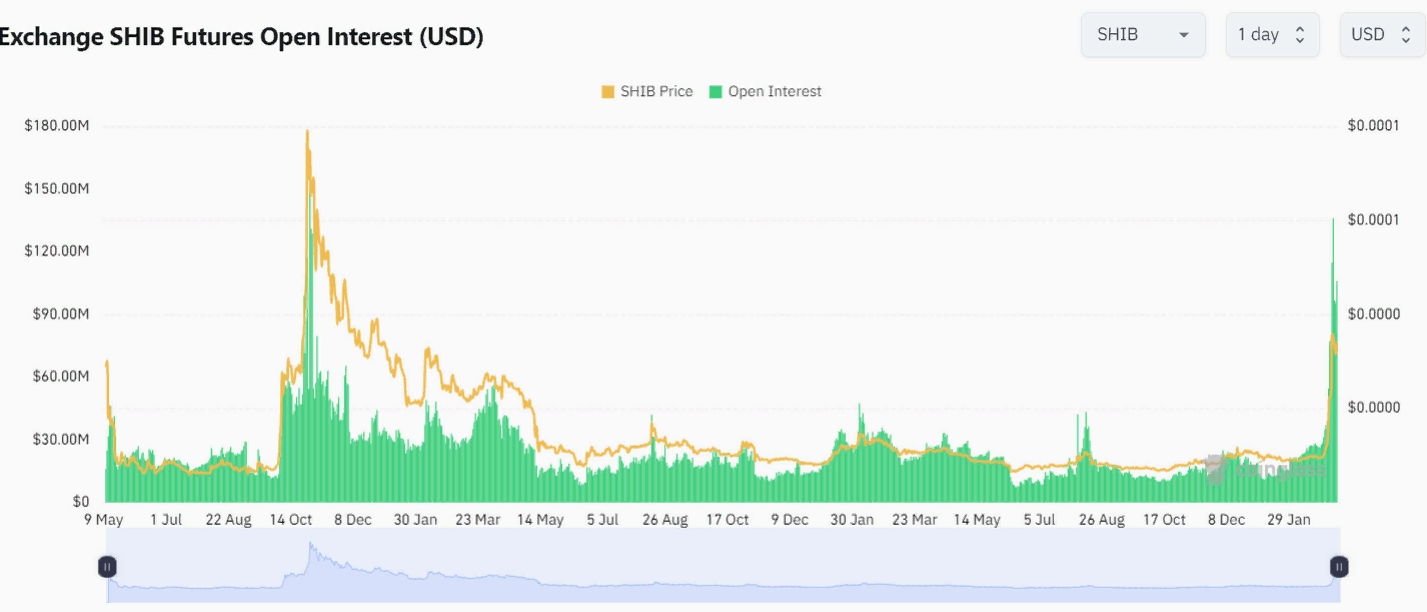Click the 14 Oct x-axis date label
Screen dimensions: 1427x612
(292, 520)
